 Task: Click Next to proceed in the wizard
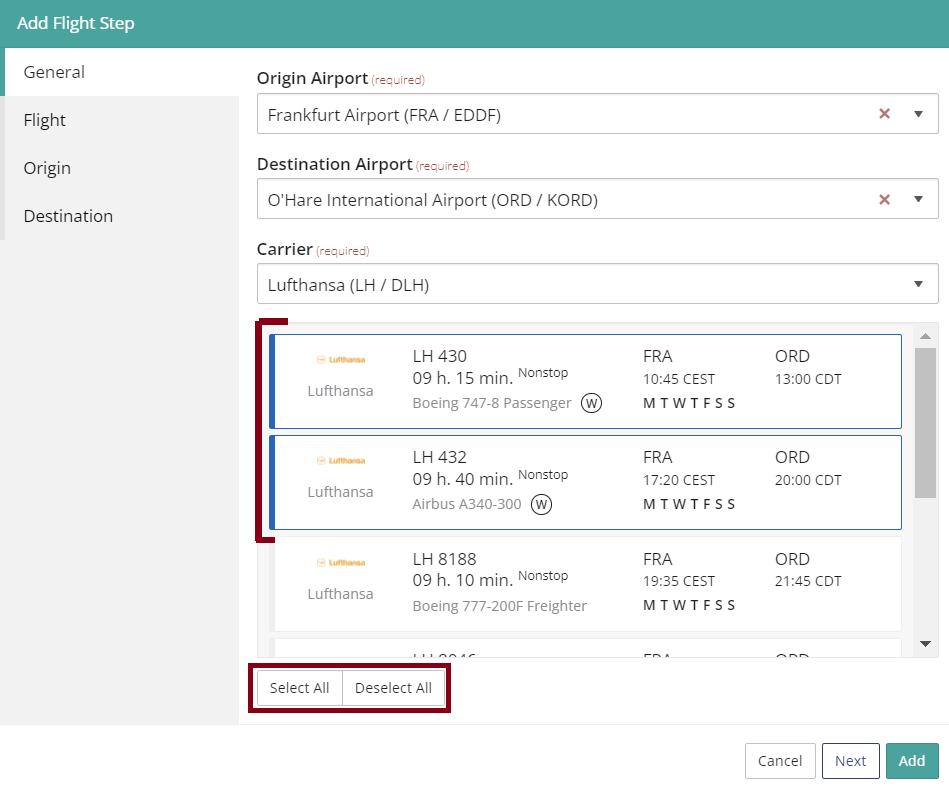pyautogui.click(x=850, y=761)
